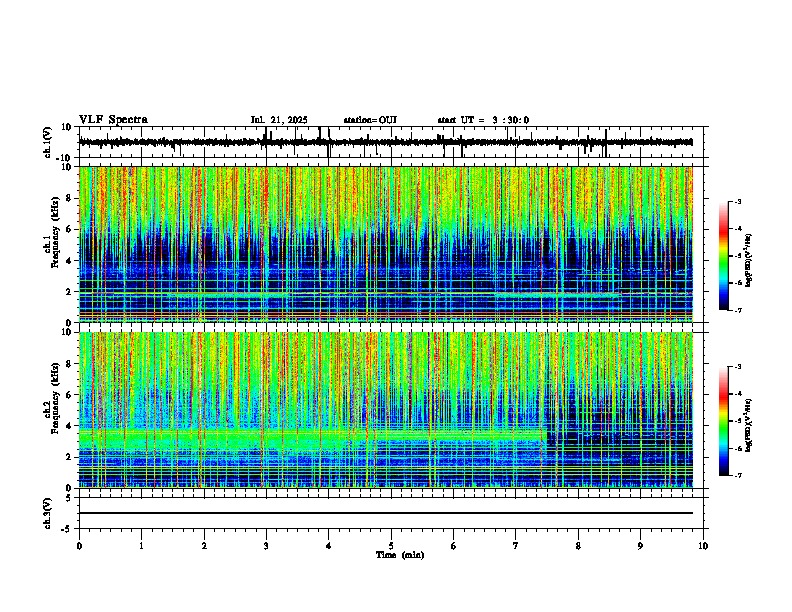792x612 pixels.
Task: Click the ch.1 spectrogram color scale bar
Action: click(723, 256)
